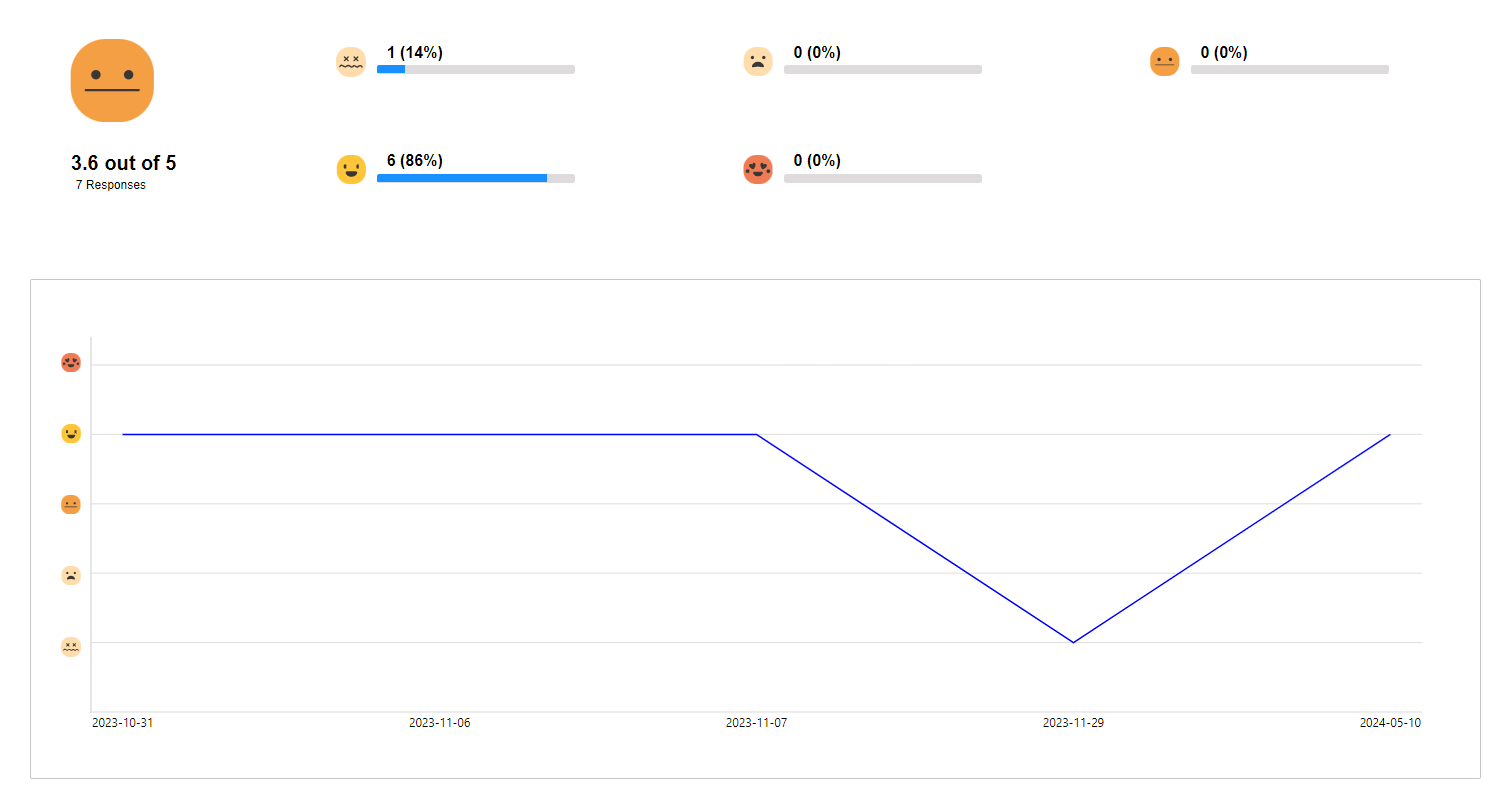The image size is (1510, 792).
Task: Click the 2024-05-10 date axis label
Action: 1390,723
